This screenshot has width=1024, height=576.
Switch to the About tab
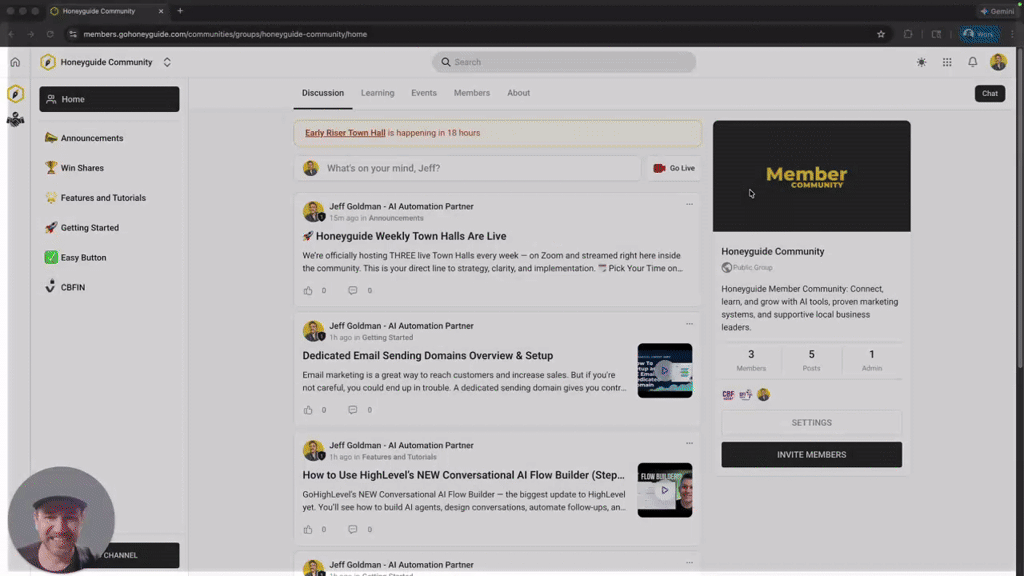click(x=519, y=93)
